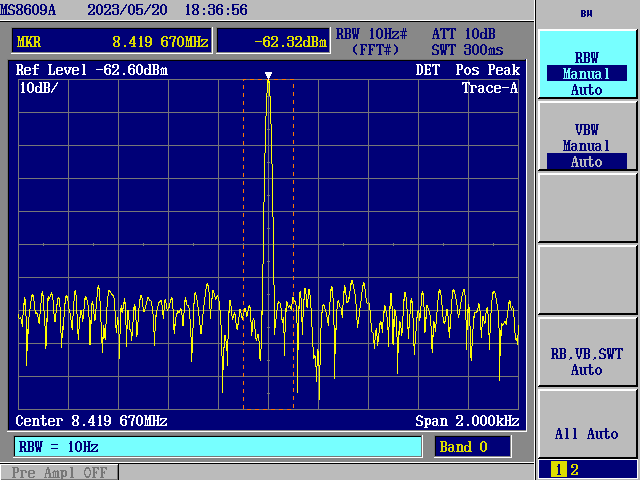Click the MKR frequency readout 8.419 670MHz

[112, 41]
